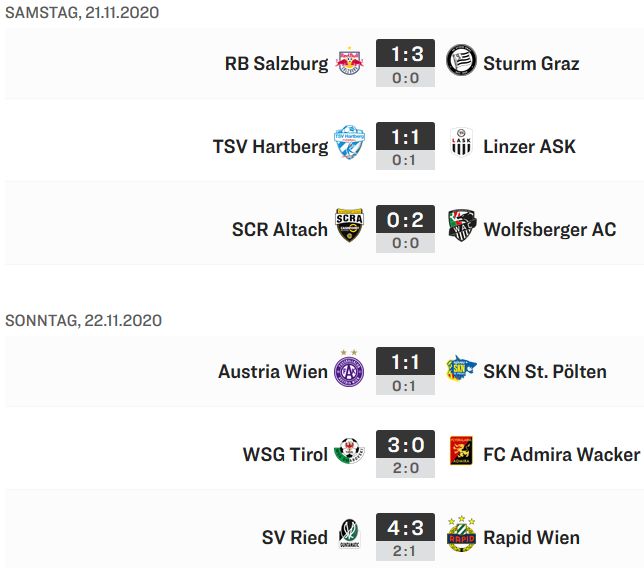
Task: Click the SV Ried logo
Action: pyautogui.click(x=350, y=537)
